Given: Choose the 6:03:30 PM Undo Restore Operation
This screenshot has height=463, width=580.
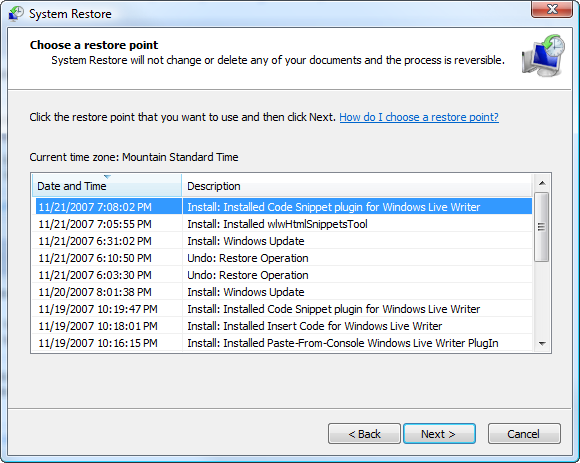Looking at the screenshot, I should 282,275.
